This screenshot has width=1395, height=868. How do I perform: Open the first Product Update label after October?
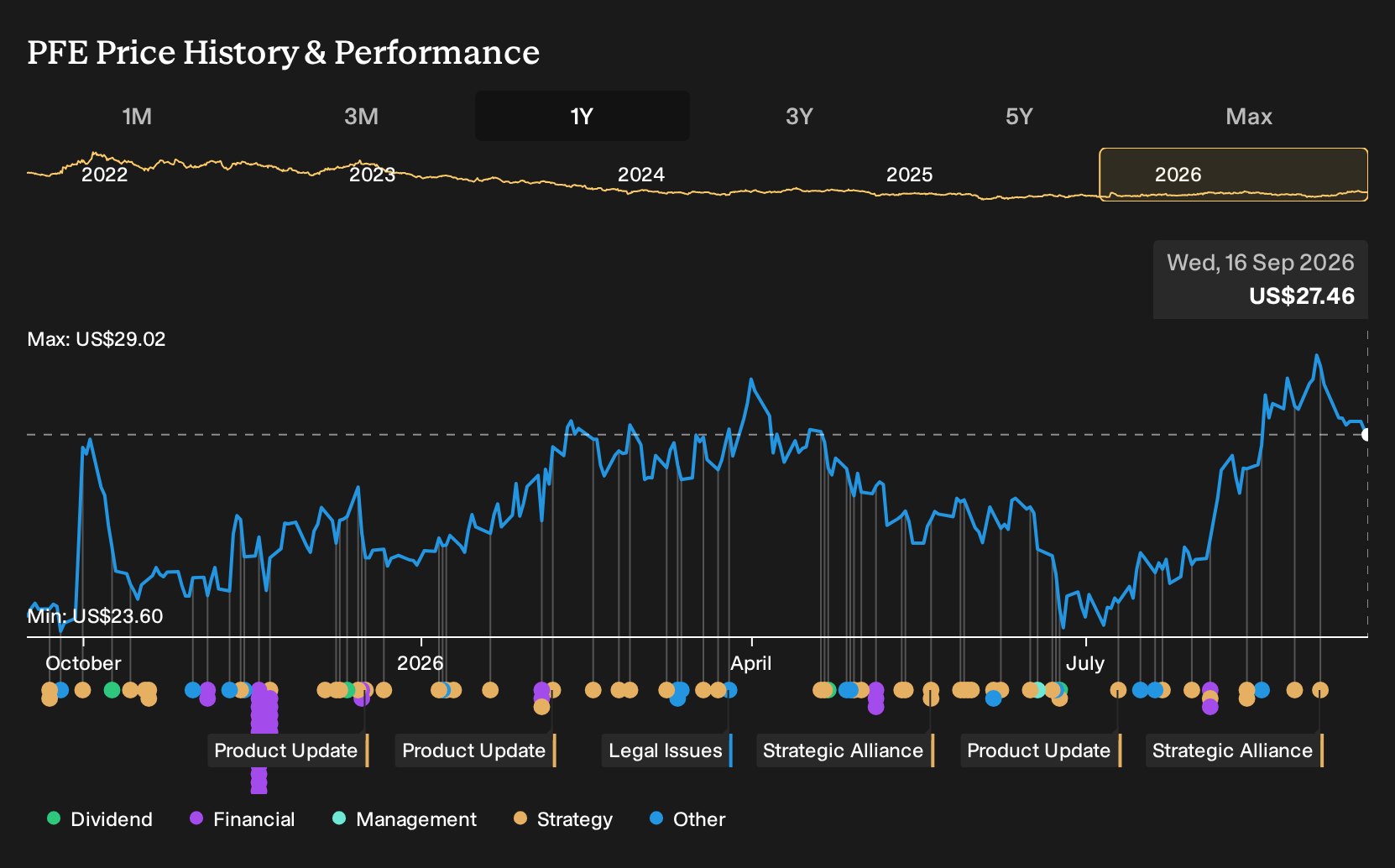pyautogui.click(x=288, y=750)
